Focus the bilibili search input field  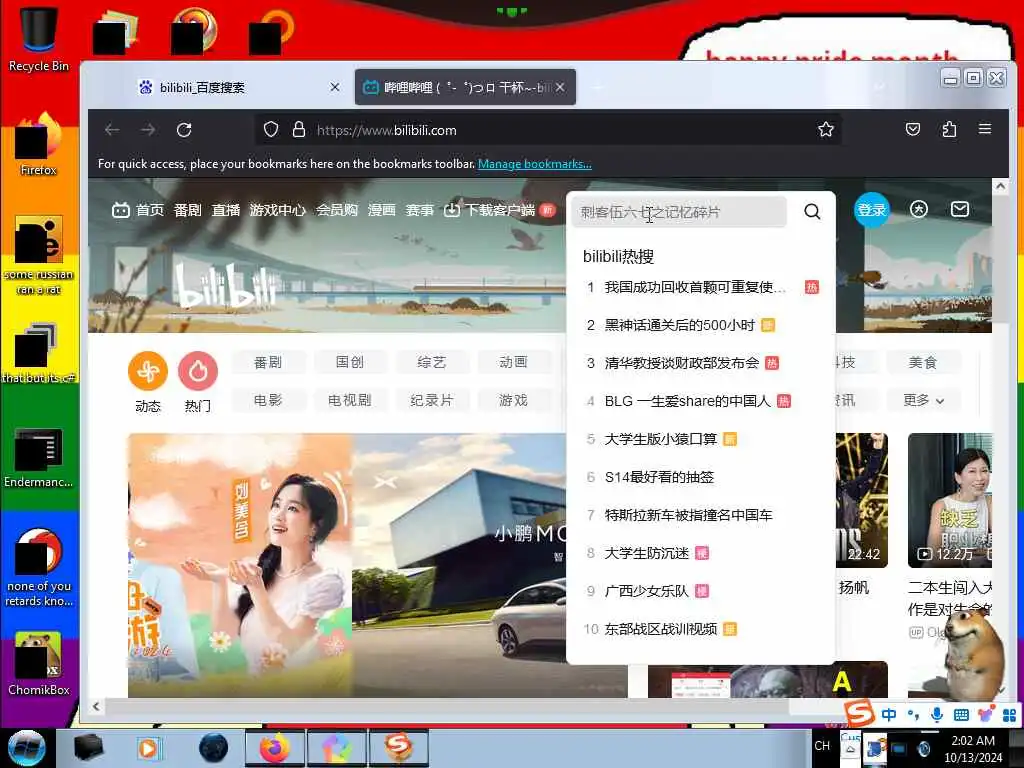(x=679, y=212)
